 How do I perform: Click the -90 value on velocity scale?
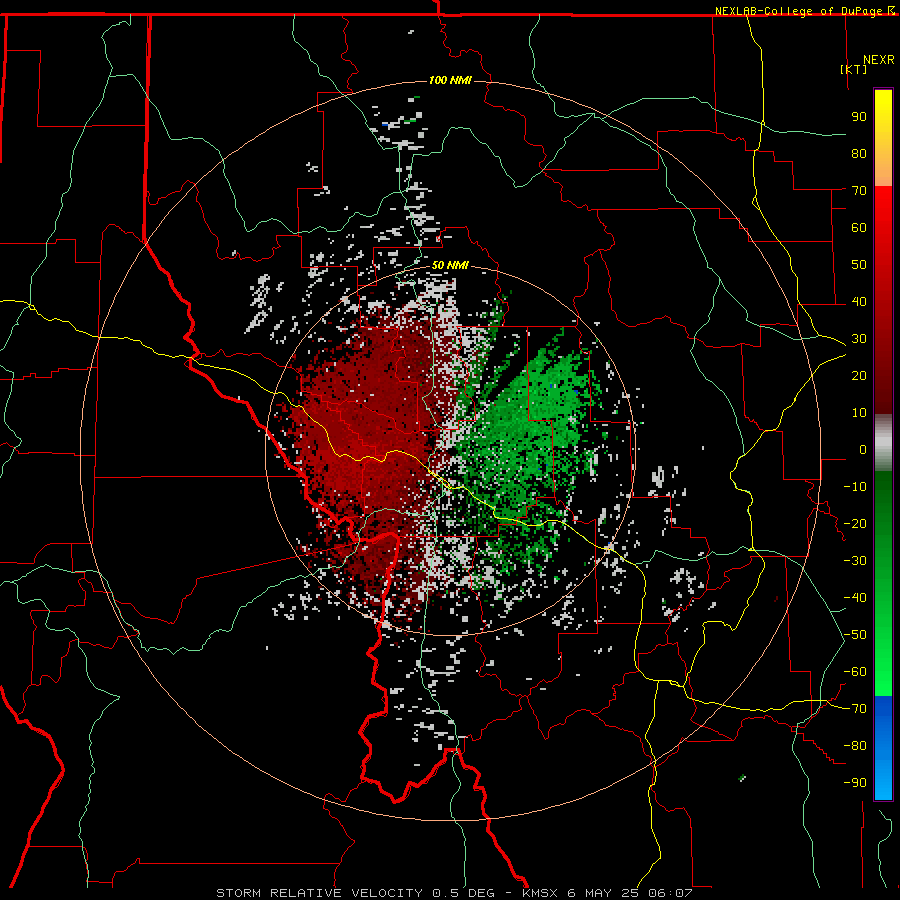[x=855, y=783]
